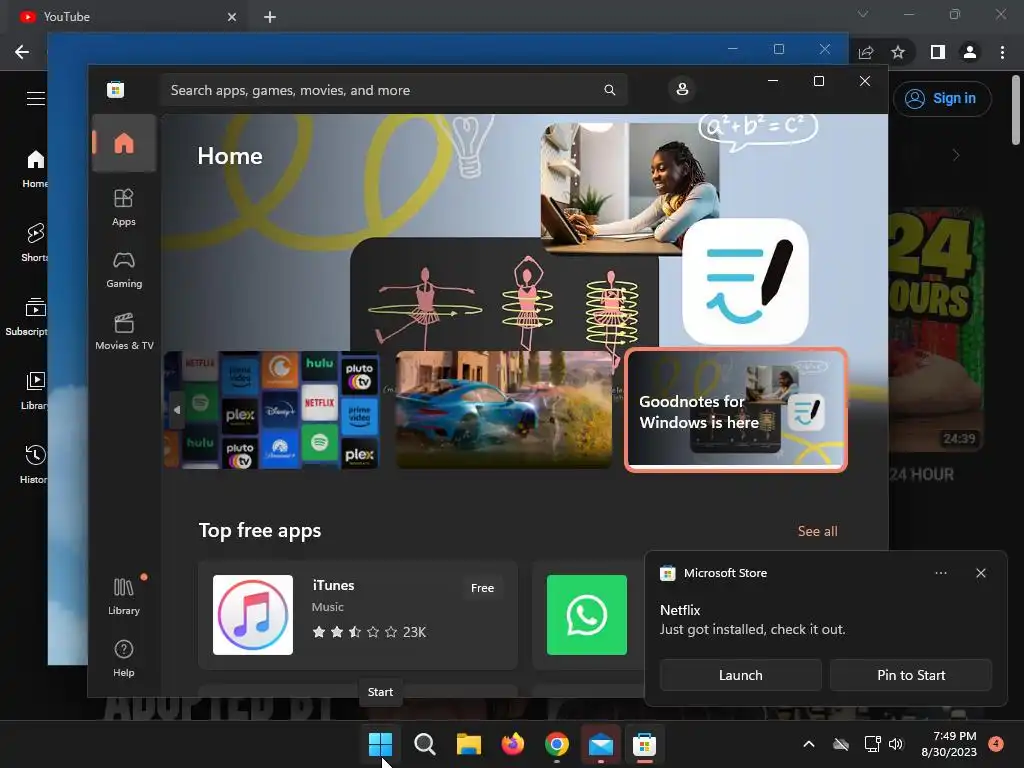This screenshot has width=1024, height=768.
Task: Open a new Chrome tab
Action: [x=270, y=17]
